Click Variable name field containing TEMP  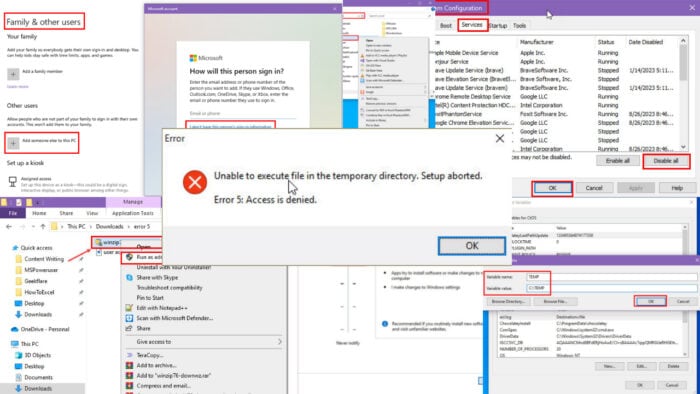click(x=612, y=277)
